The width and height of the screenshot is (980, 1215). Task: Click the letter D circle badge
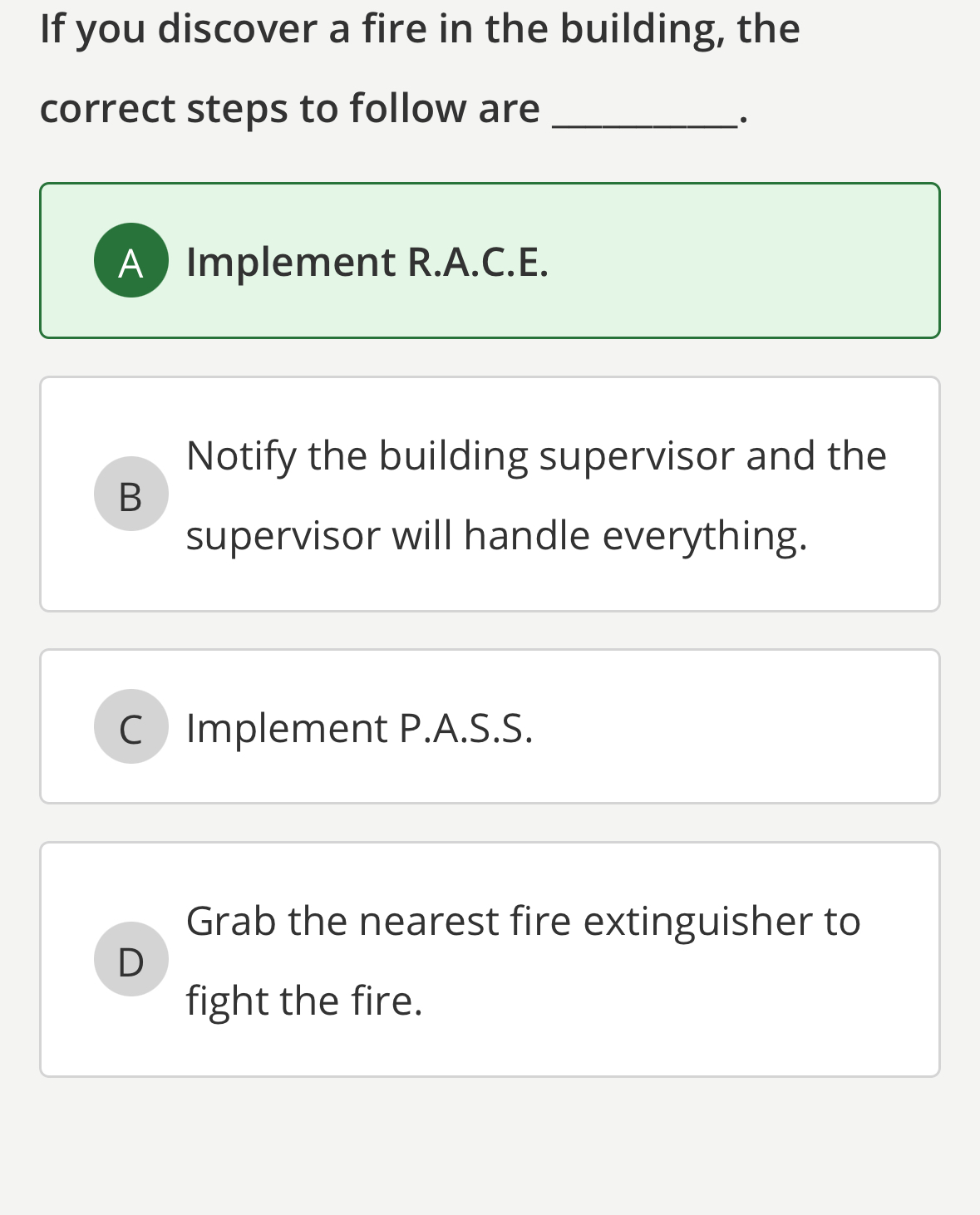click(131, 959)
